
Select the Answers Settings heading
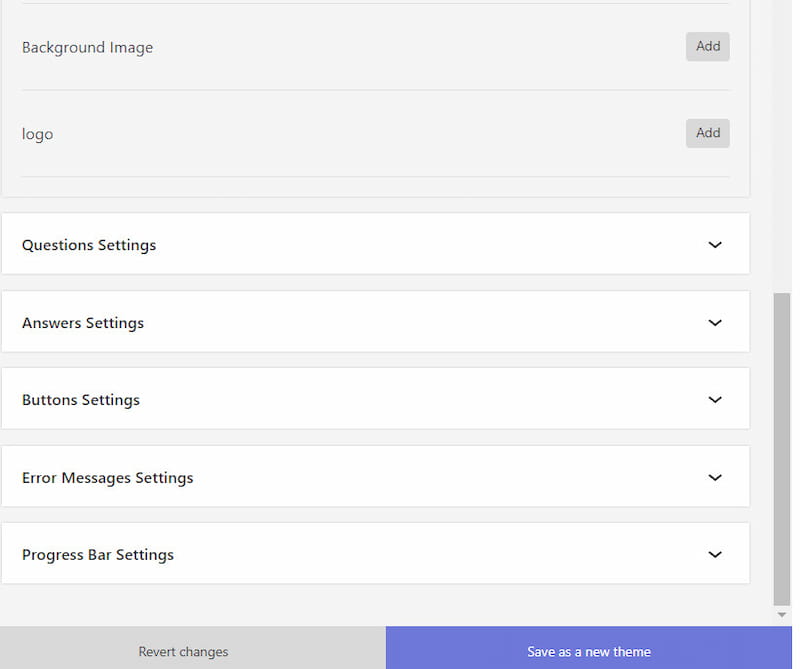tap(83, 323)
